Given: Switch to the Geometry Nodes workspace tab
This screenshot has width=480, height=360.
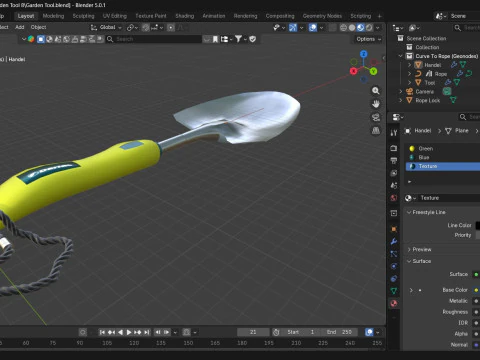Looking at the screenshot, I should point(322,16).
